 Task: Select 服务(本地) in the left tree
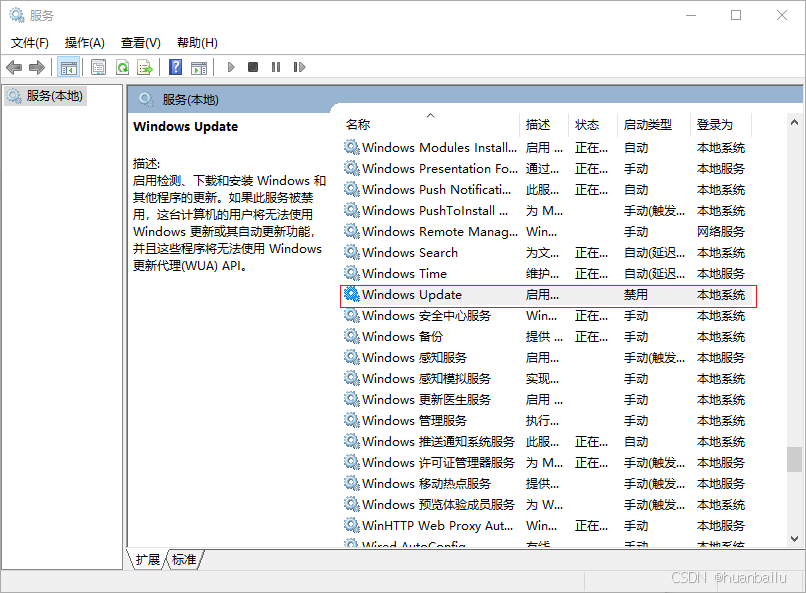click(46, 96)
